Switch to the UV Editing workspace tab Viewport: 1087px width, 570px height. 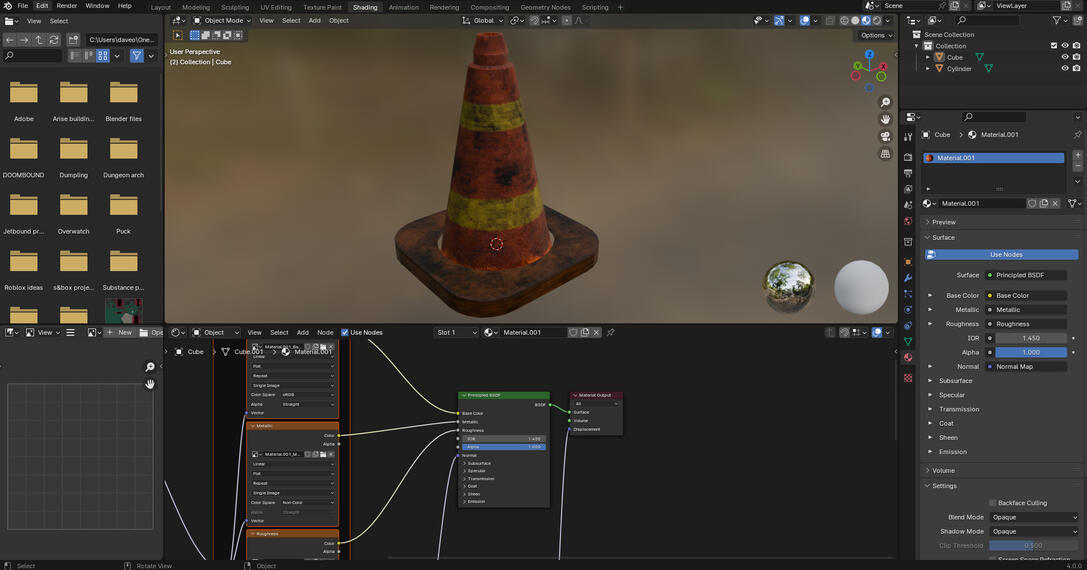point(276,7)
